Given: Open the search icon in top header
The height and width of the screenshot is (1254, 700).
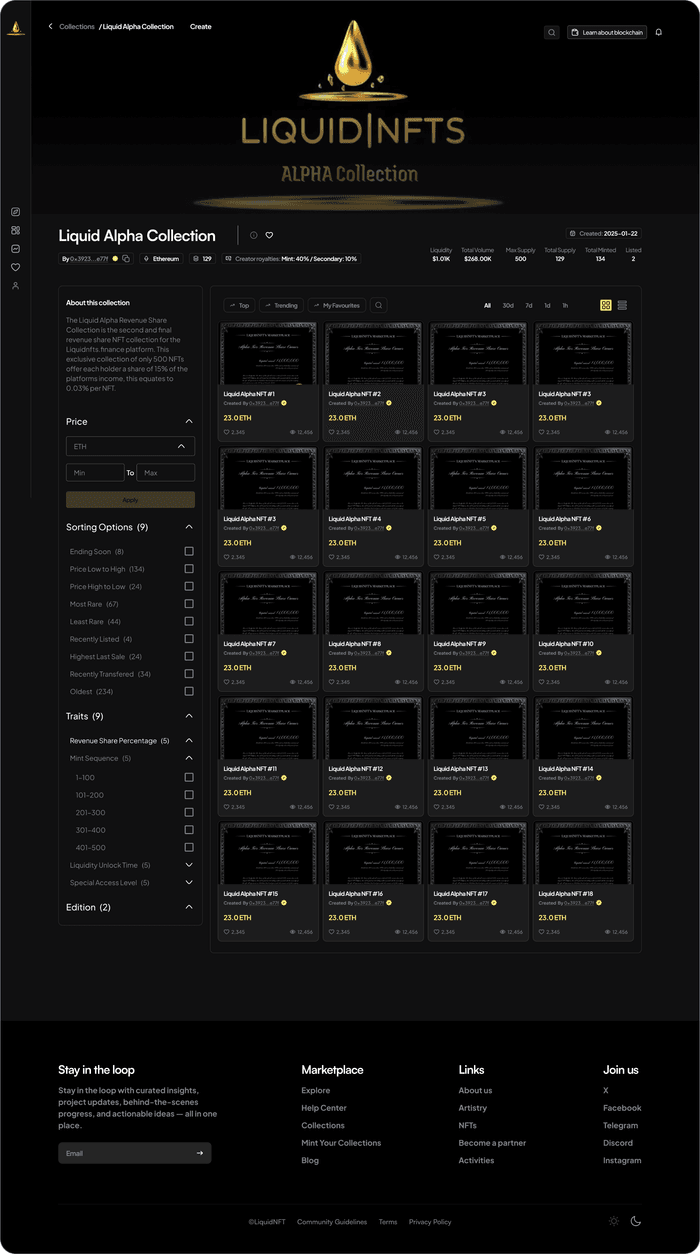Looking at the screenshot, I should pos(551,32).
